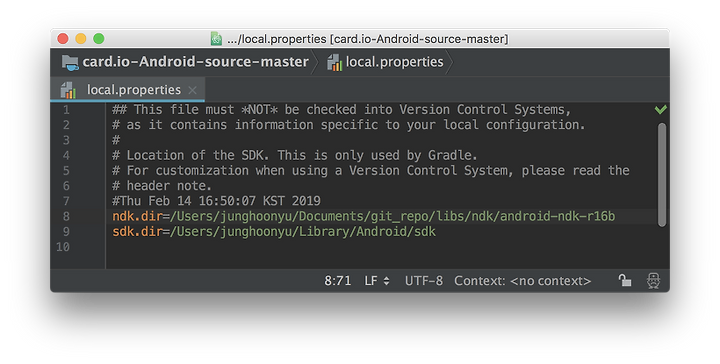Click the file icon in window title bar
This screenshot has height=364, width=720.
(216, 39)
